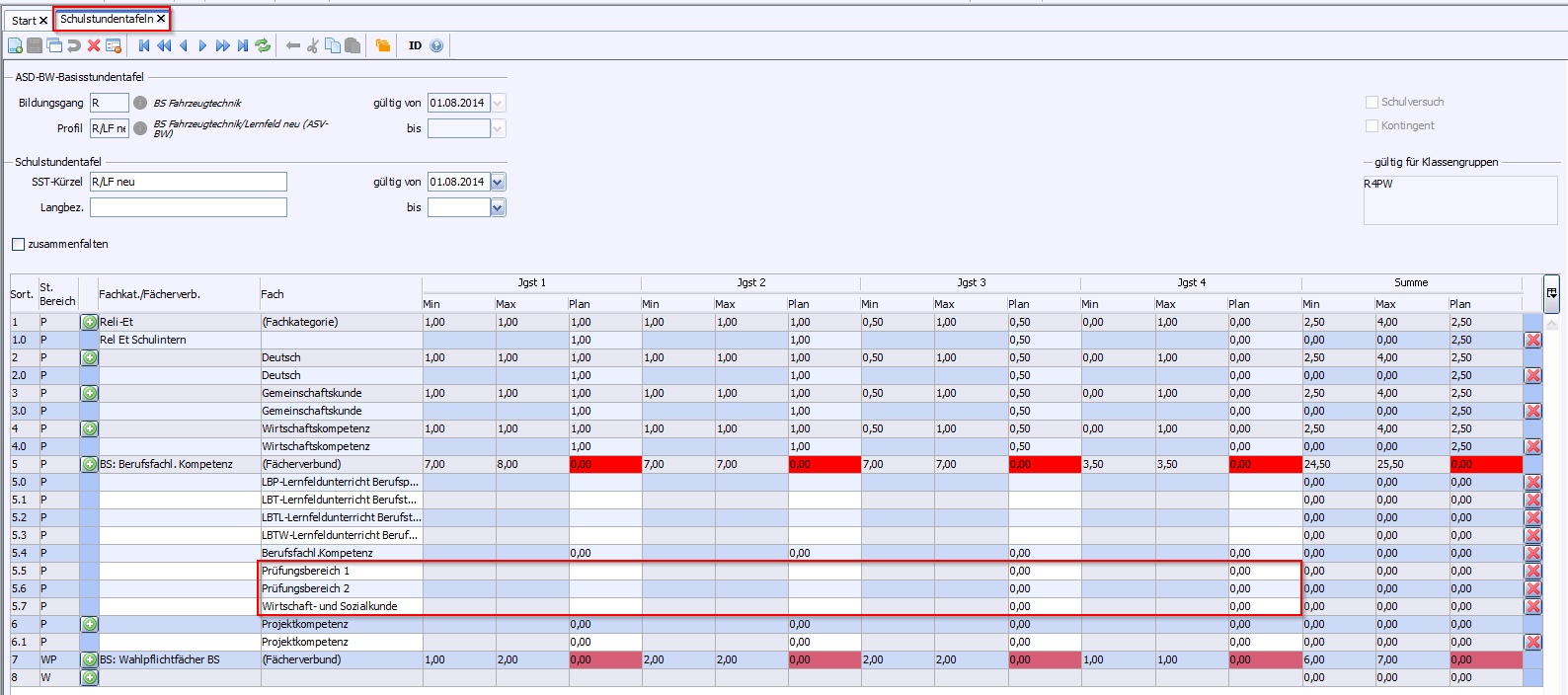Expand the BS: Berufsfachl. Kompetenz row plus
This screenshot has width=1568, height=695.
pyautogui.click(x=89, y=464)
